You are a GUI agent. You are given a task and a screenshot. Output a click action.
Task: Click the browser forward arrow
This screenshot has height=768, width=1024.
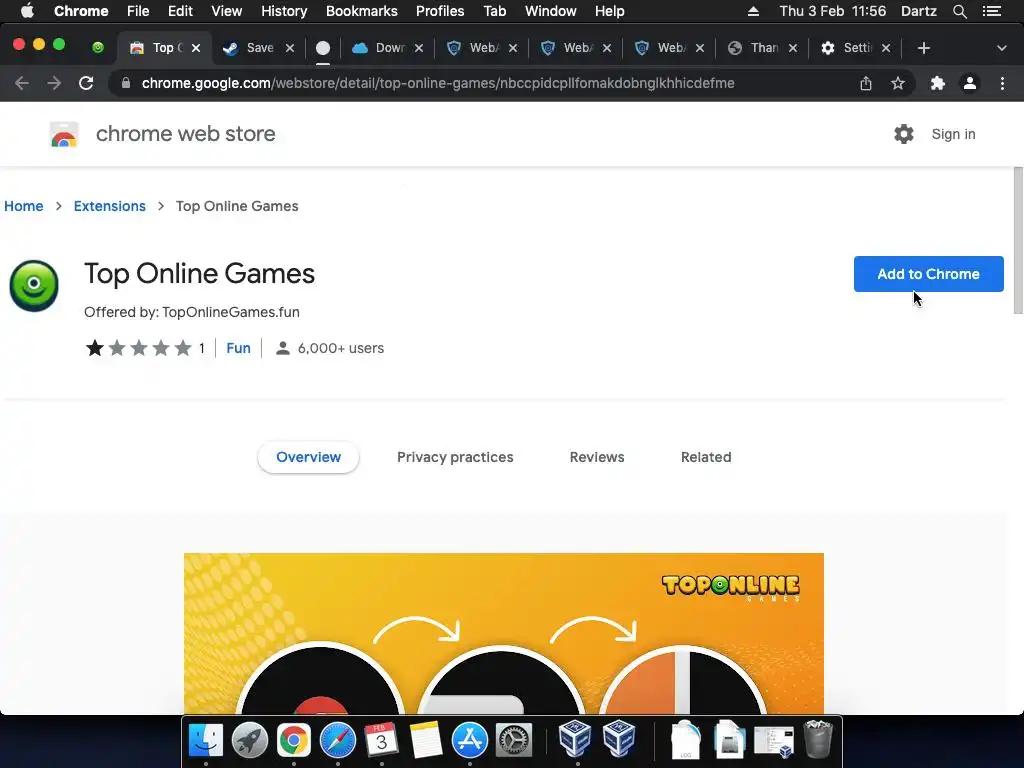[54, 83]
